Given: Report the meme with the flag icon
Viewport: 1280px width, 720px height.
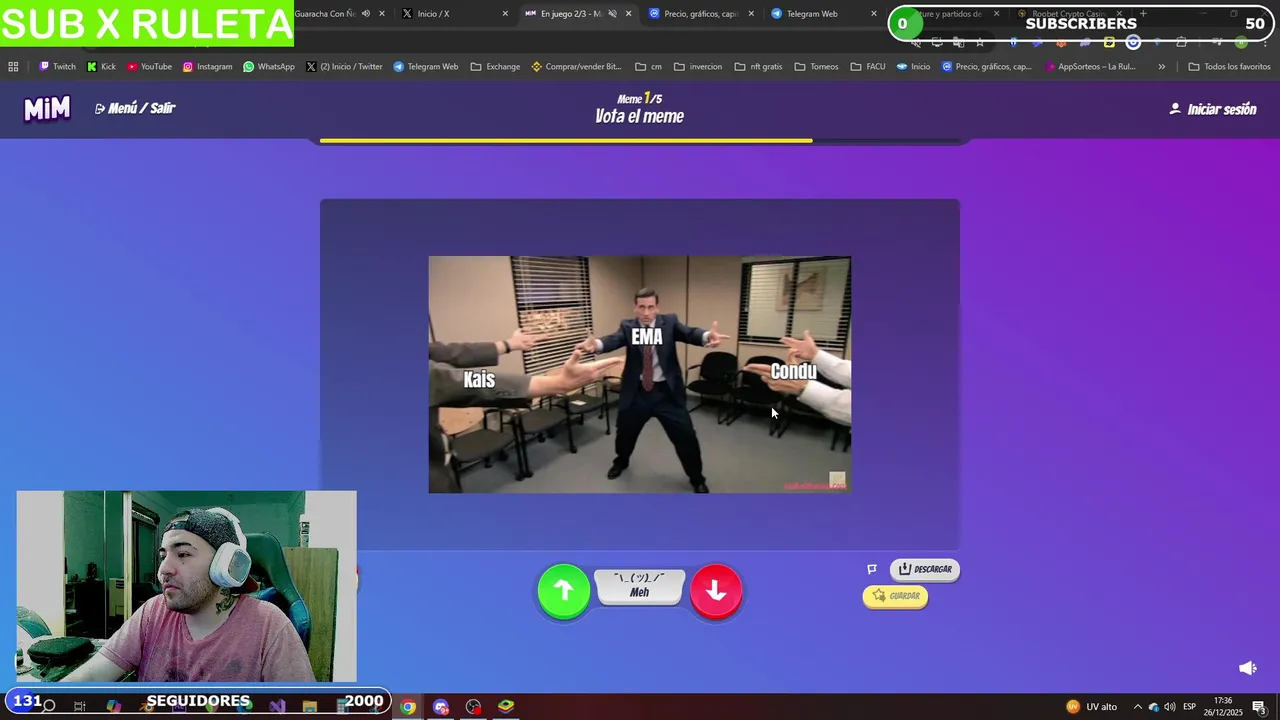Looking at the screenshot, I should tap(872, 569).
